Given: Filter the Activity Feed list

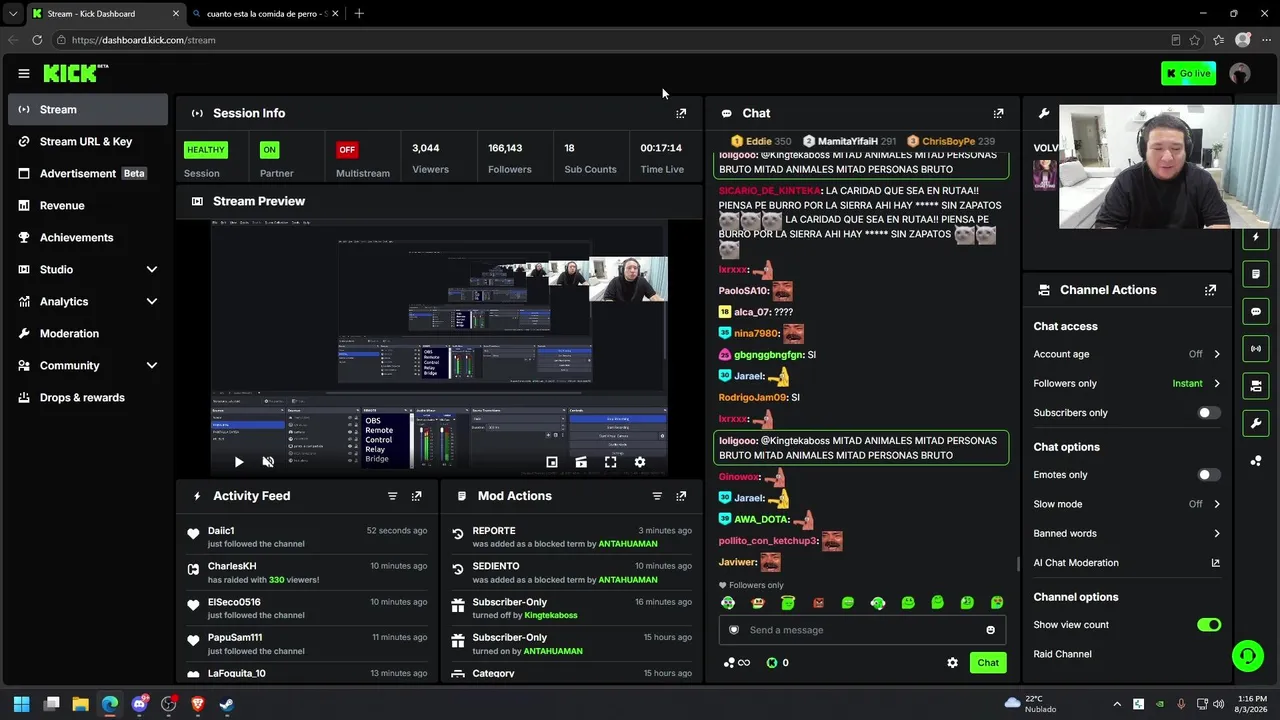Looking at the screenshot, I should coord(392,496).
